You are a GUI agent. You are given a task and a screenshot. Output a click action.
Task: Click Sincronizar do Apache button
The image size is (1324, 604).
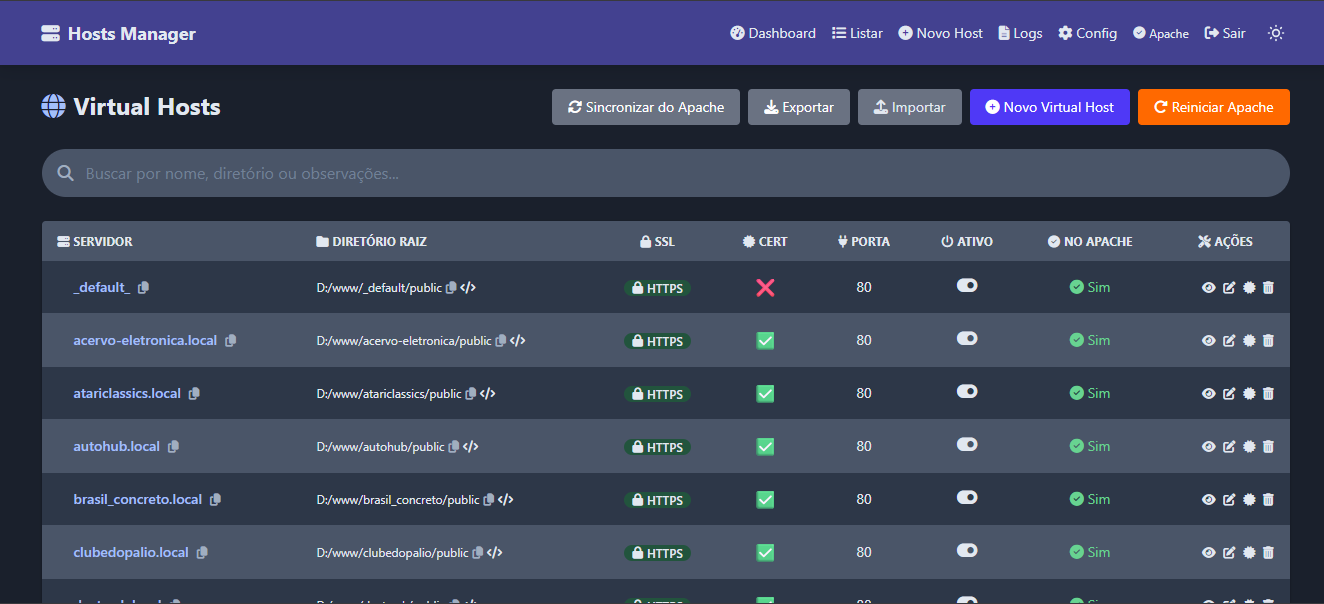[646, 107]
